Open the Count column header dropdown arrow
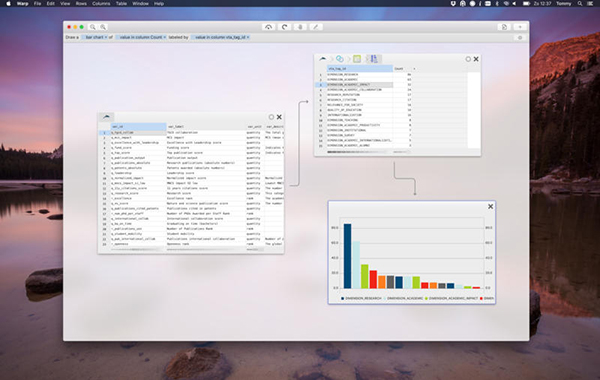 pyautogui.click(x=414, y=69)
